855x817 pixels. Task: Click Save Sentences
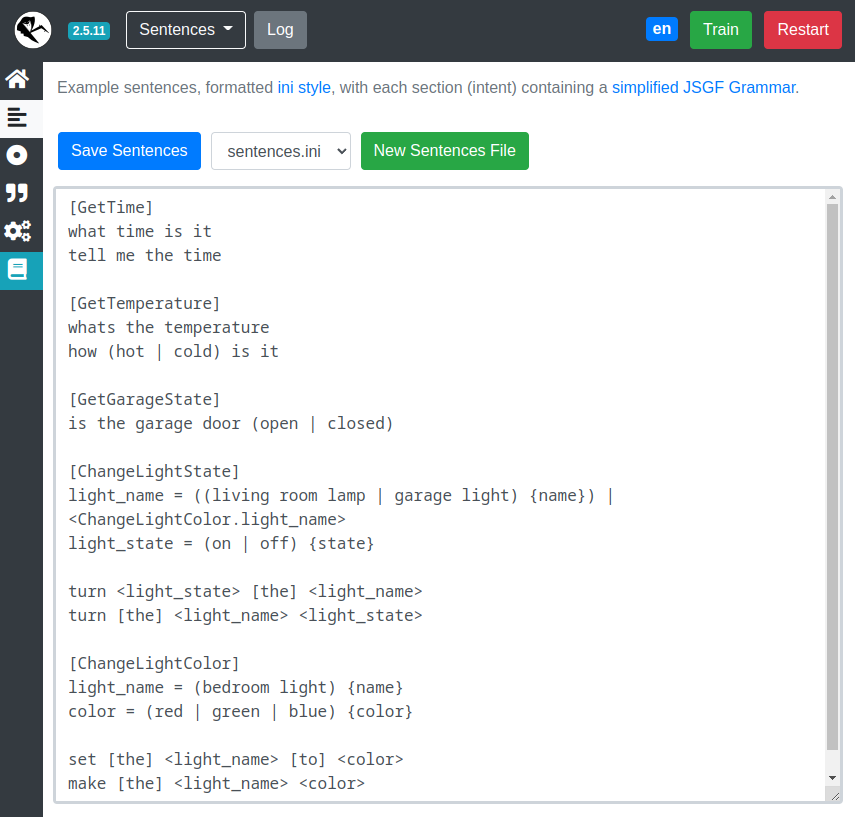tap(129, 151)
